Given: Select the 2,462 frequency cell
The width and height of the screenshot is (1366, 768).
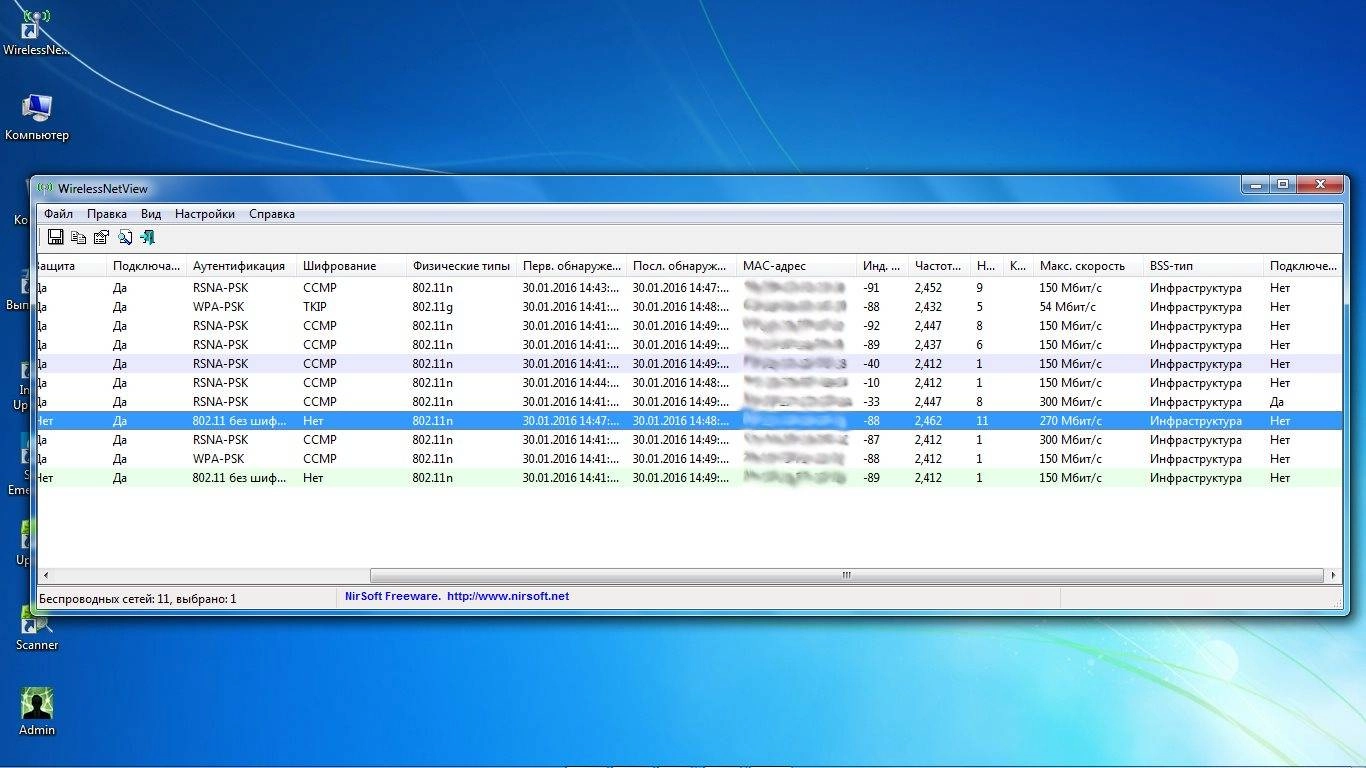Looking at the screenshot, I should pos(928,421).
